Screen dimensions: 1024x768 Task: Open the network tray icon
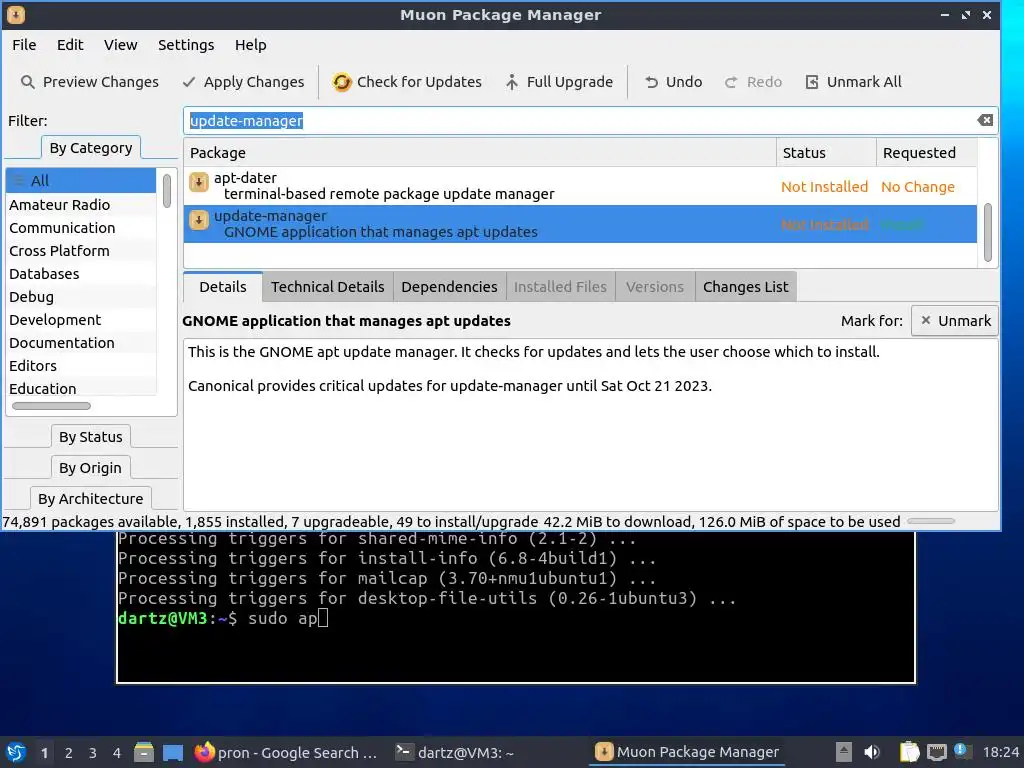tap(936, 752)
